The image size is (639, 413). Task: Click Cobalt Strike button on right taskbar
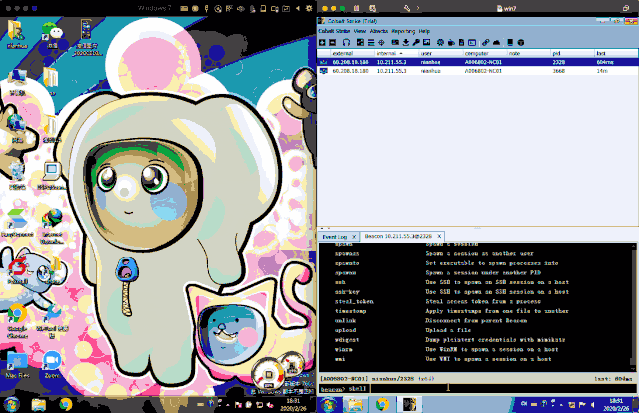coord(409,404)
